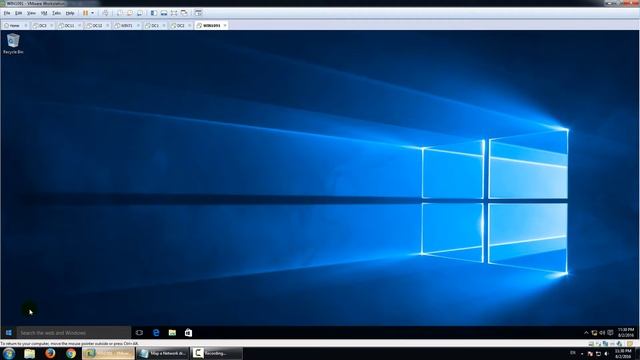The image size is (640, 360).
Task: Click the revert to snapshot toolbar icon
Action: (130, 13)
